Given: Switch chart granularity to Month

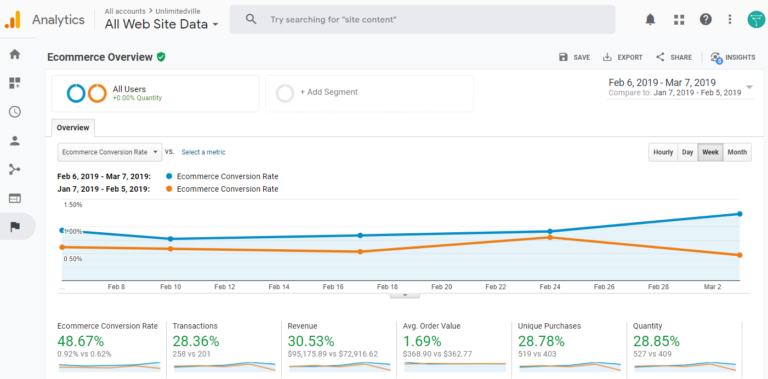Looking at the screenshot, I should [x=737, y=152].
